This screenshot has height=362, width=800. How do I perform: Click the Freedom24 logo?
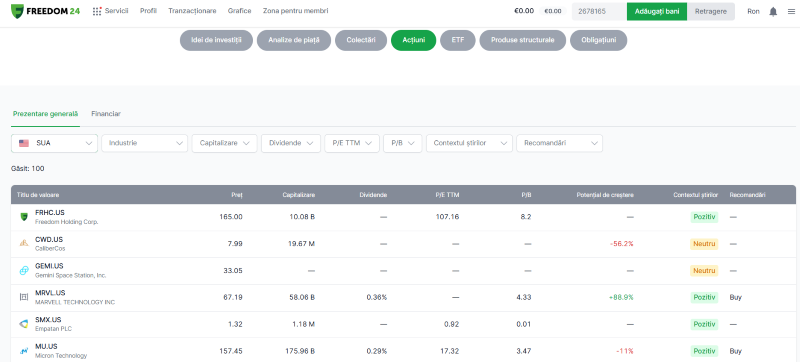(x=45, y=11)
